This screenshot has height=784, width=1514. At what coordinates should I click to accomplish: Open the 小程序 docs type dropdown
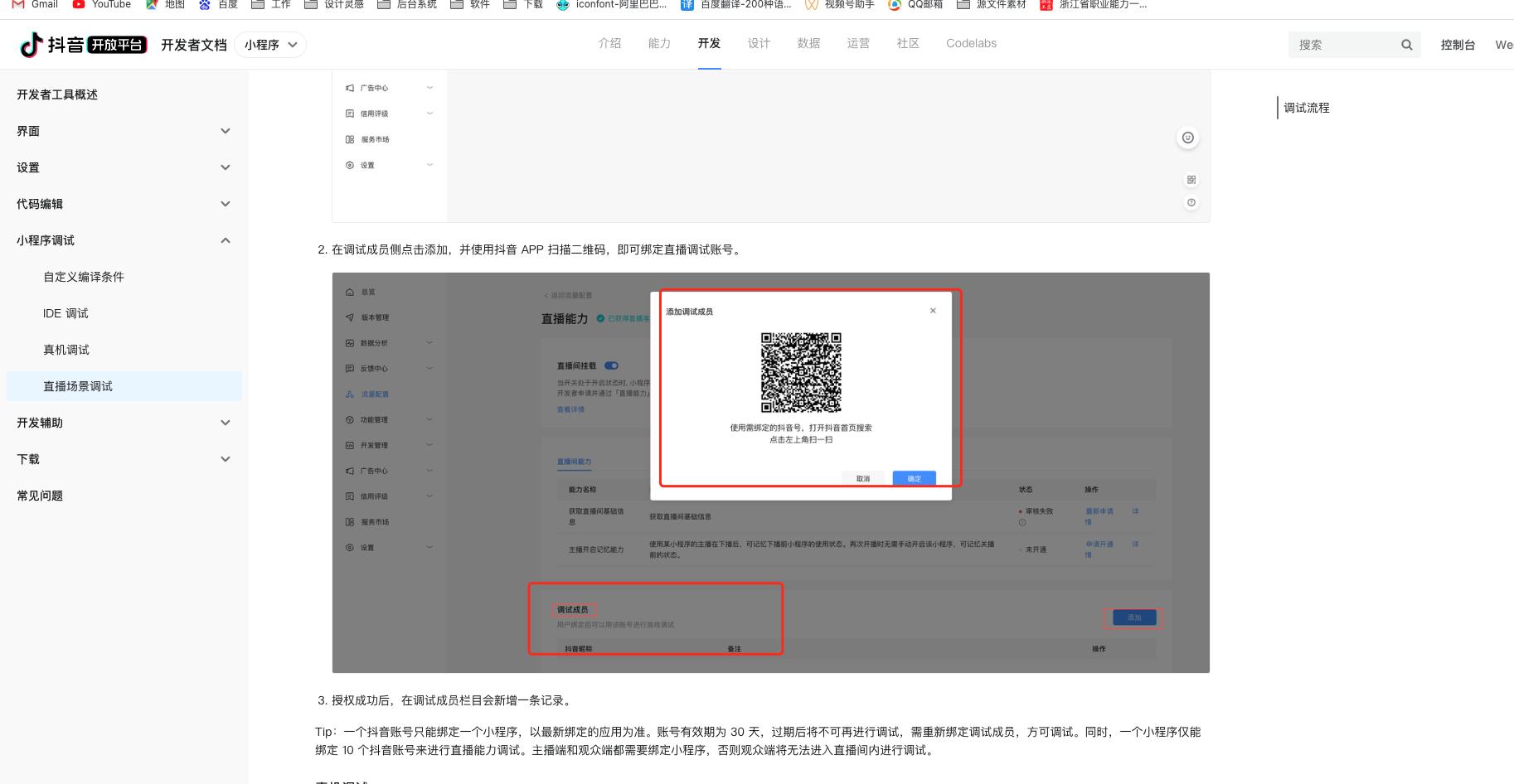point(270,45)
